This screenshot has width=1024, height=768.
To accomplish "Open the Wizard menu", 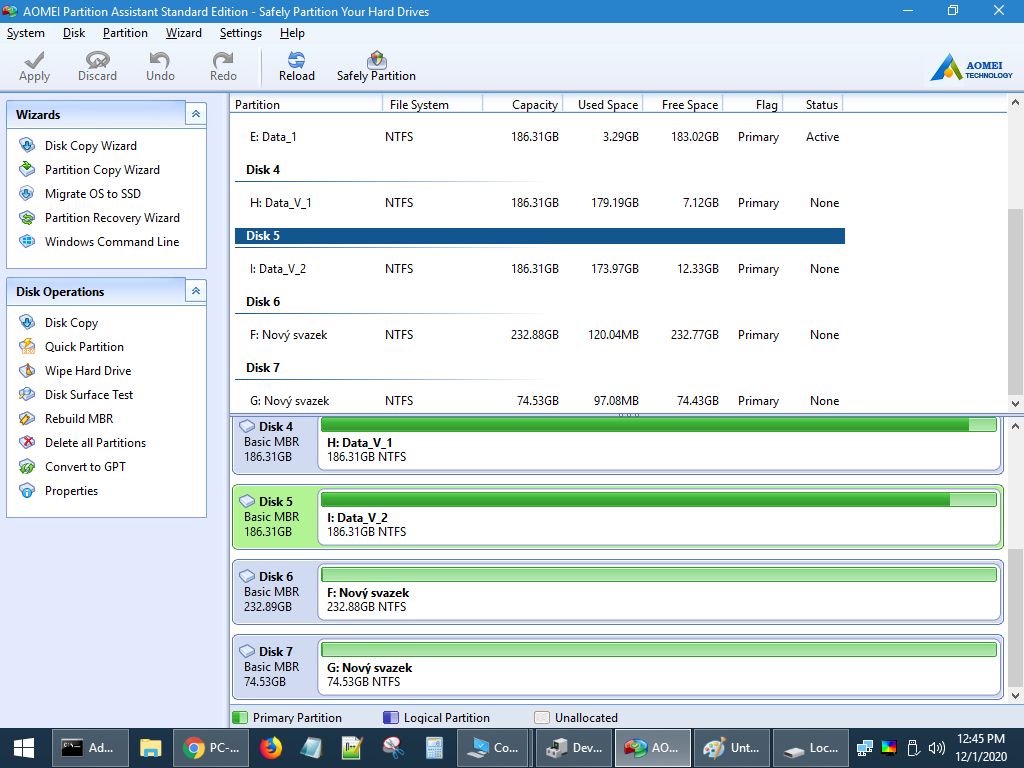I will tap(183, 33).
